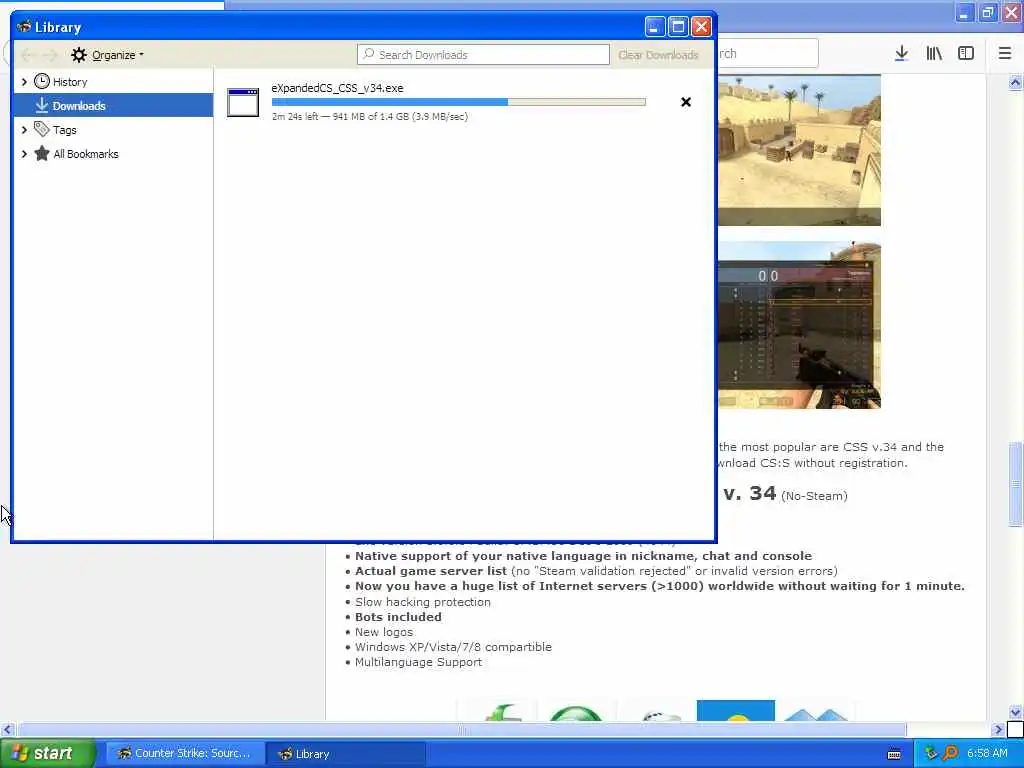Click the eXpandedCS_CSS_v34.exe file name
The image size is (1024, 768).
click(338, 88)
